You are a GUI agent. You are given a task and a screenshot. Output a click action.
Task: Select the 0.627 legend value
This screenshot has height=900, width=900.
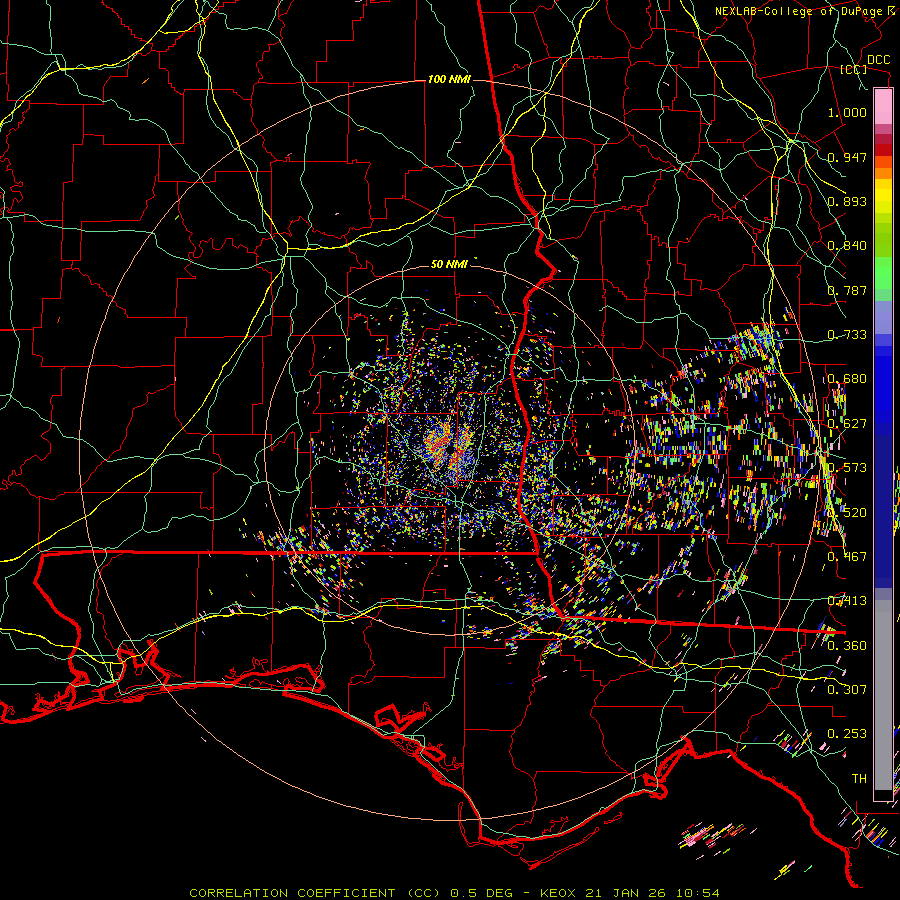point(847,424)
